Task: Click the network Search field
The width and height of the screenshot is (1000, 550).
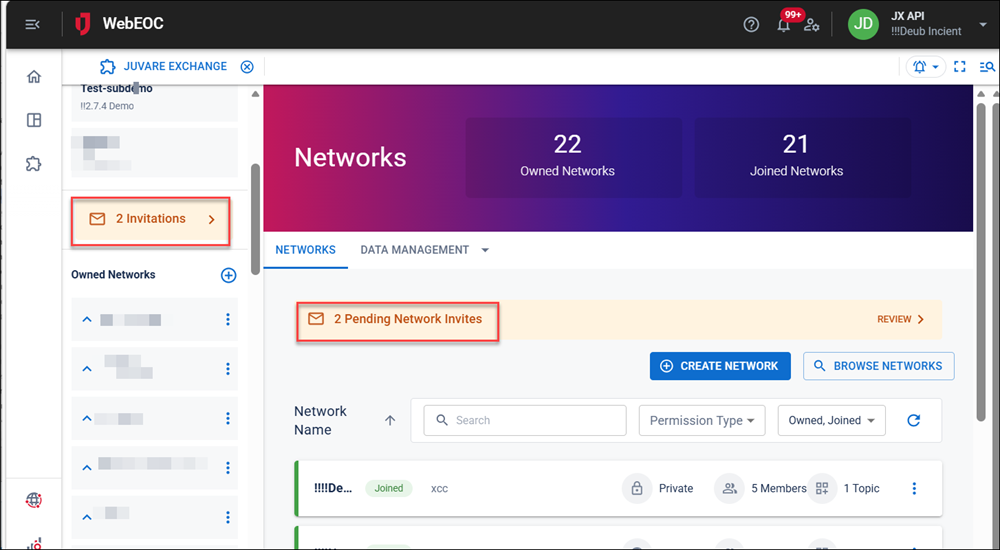Action: [525, 420]
